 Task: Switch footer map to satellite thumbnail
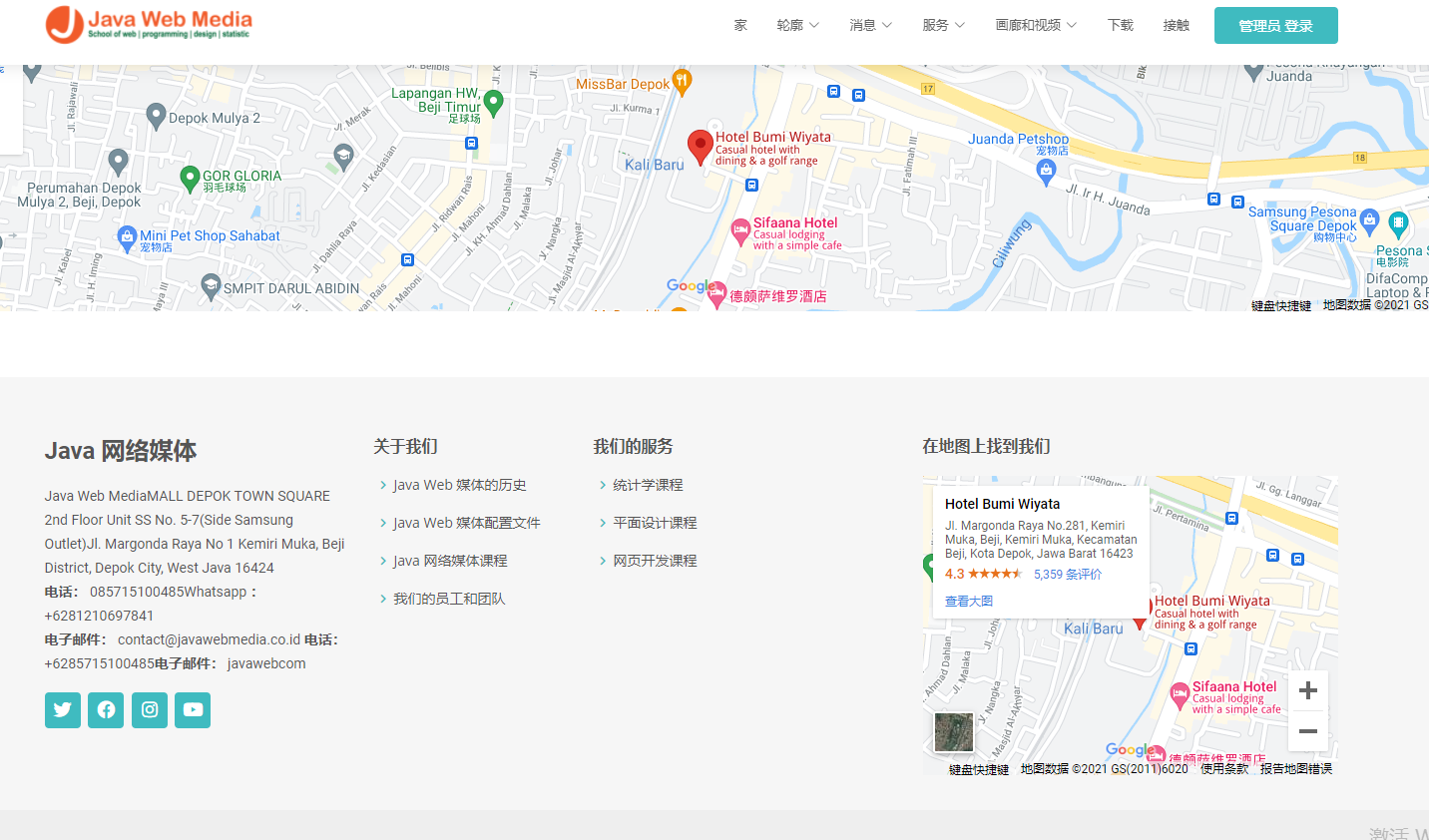pos(954,732)
